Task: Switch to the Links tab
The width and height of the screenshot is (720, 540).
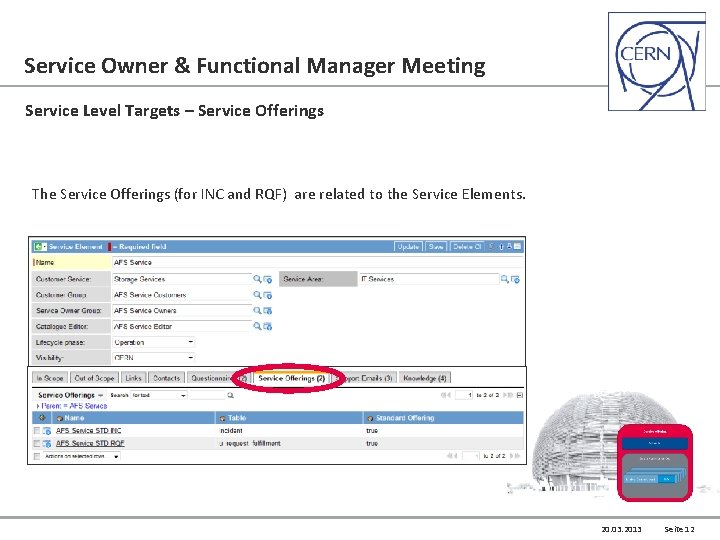Action: pyautogui.click(x=133, y=378)
